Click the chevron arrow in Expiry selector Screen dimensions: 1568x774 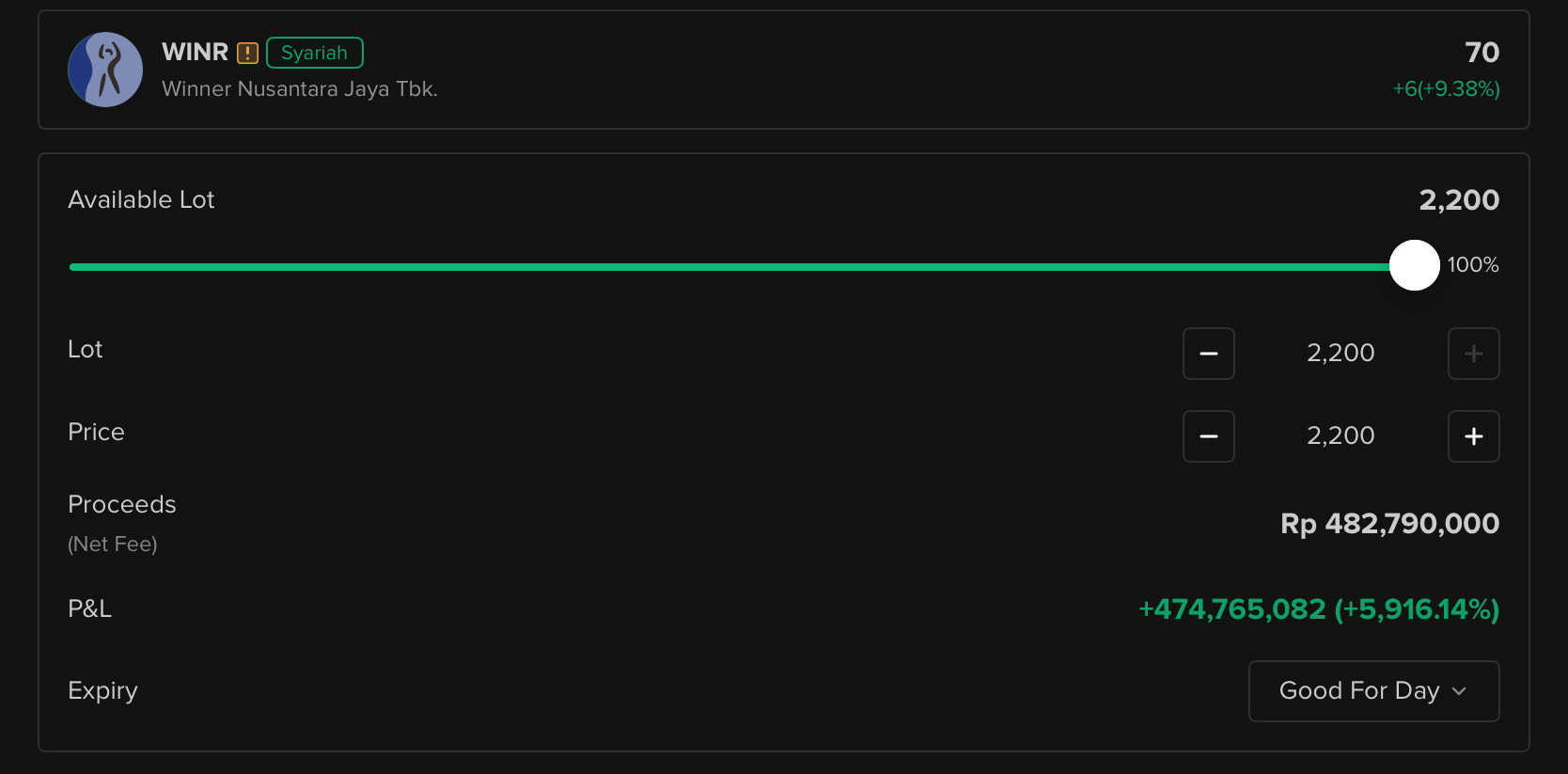[1459, 691]
